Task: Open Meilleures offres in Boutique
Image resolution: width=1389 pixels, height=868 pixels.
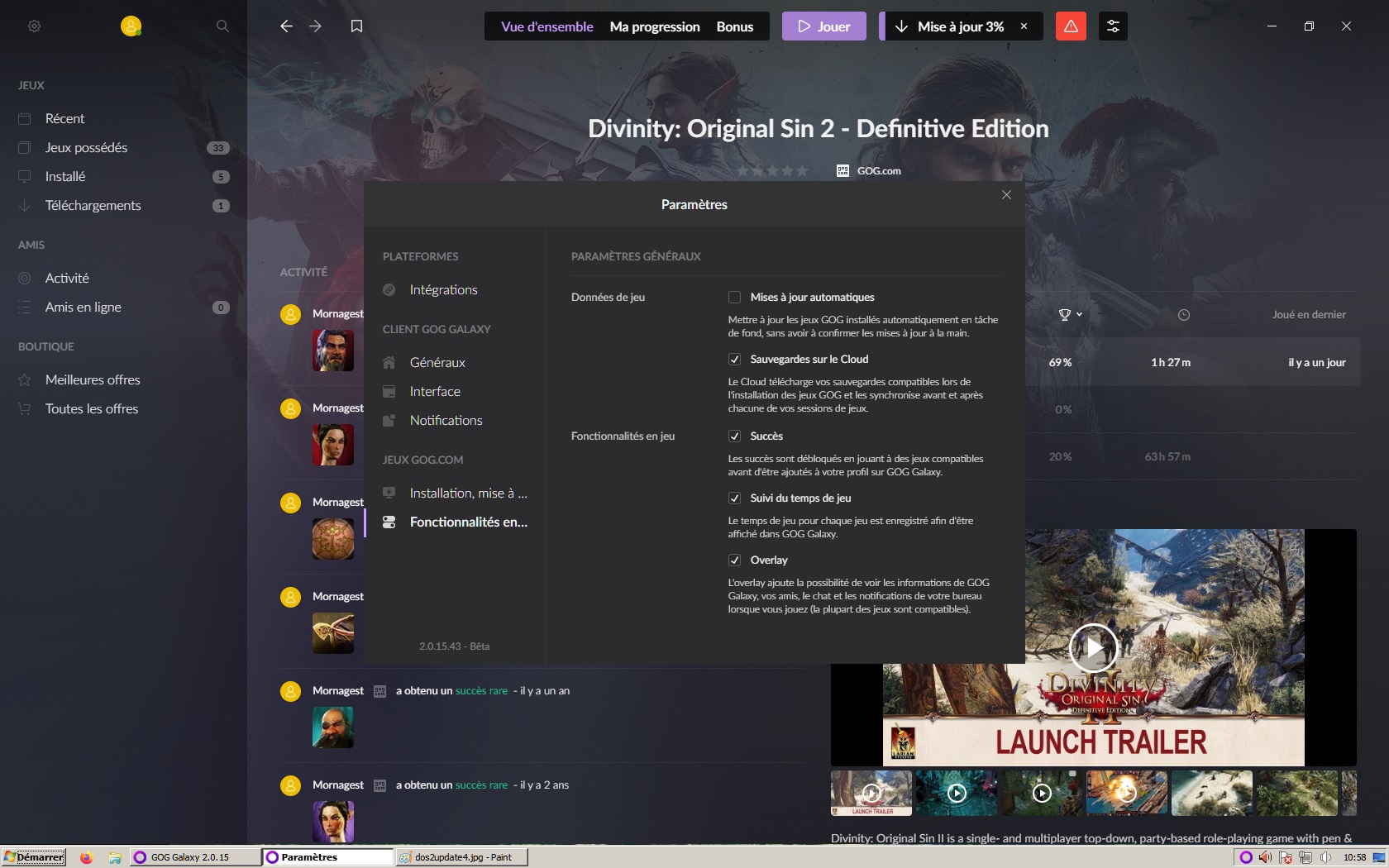Action: coord(93,379)
